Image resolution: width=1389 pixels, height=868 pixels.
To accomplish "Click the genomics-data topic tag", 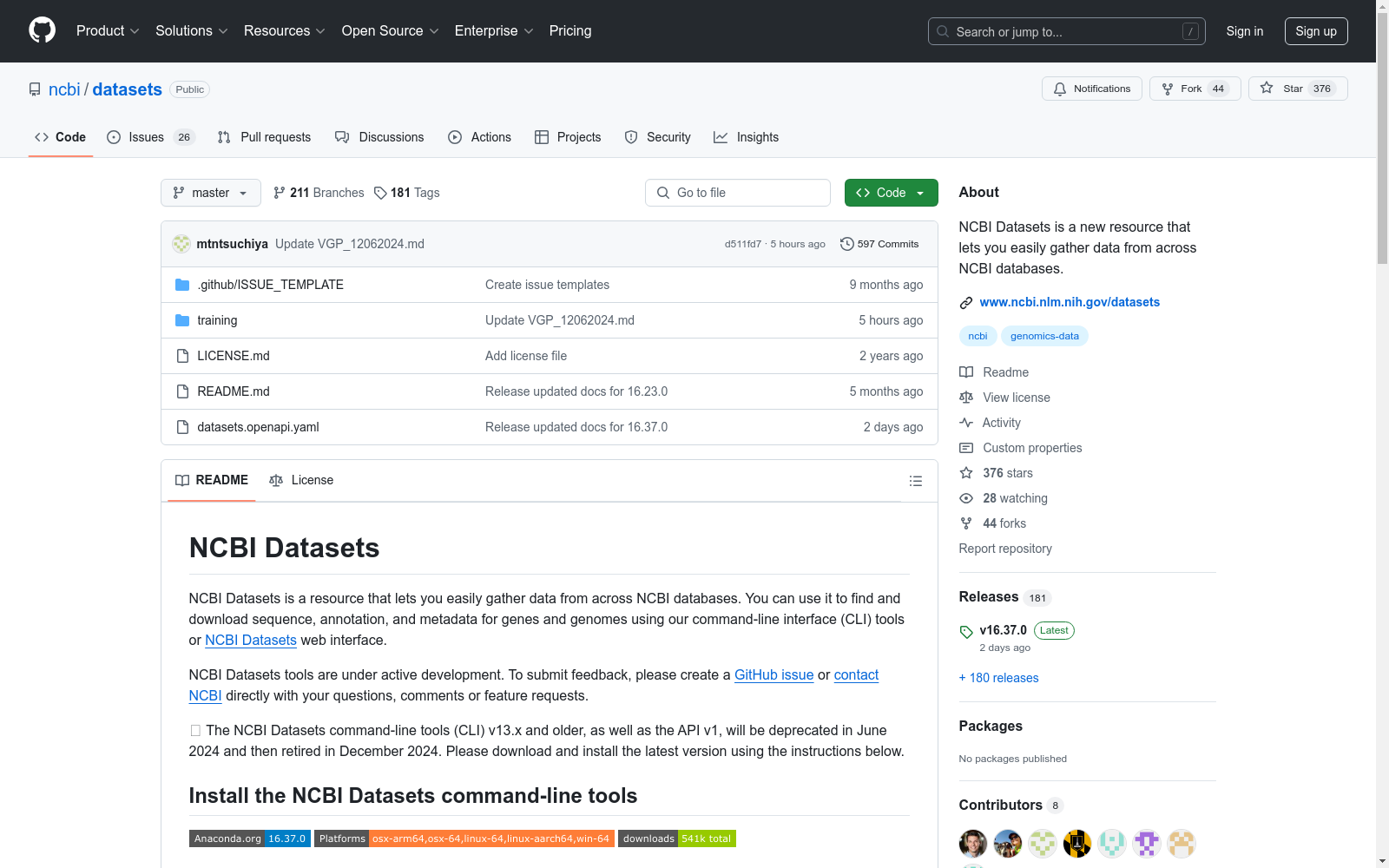I will point(1044,336).
